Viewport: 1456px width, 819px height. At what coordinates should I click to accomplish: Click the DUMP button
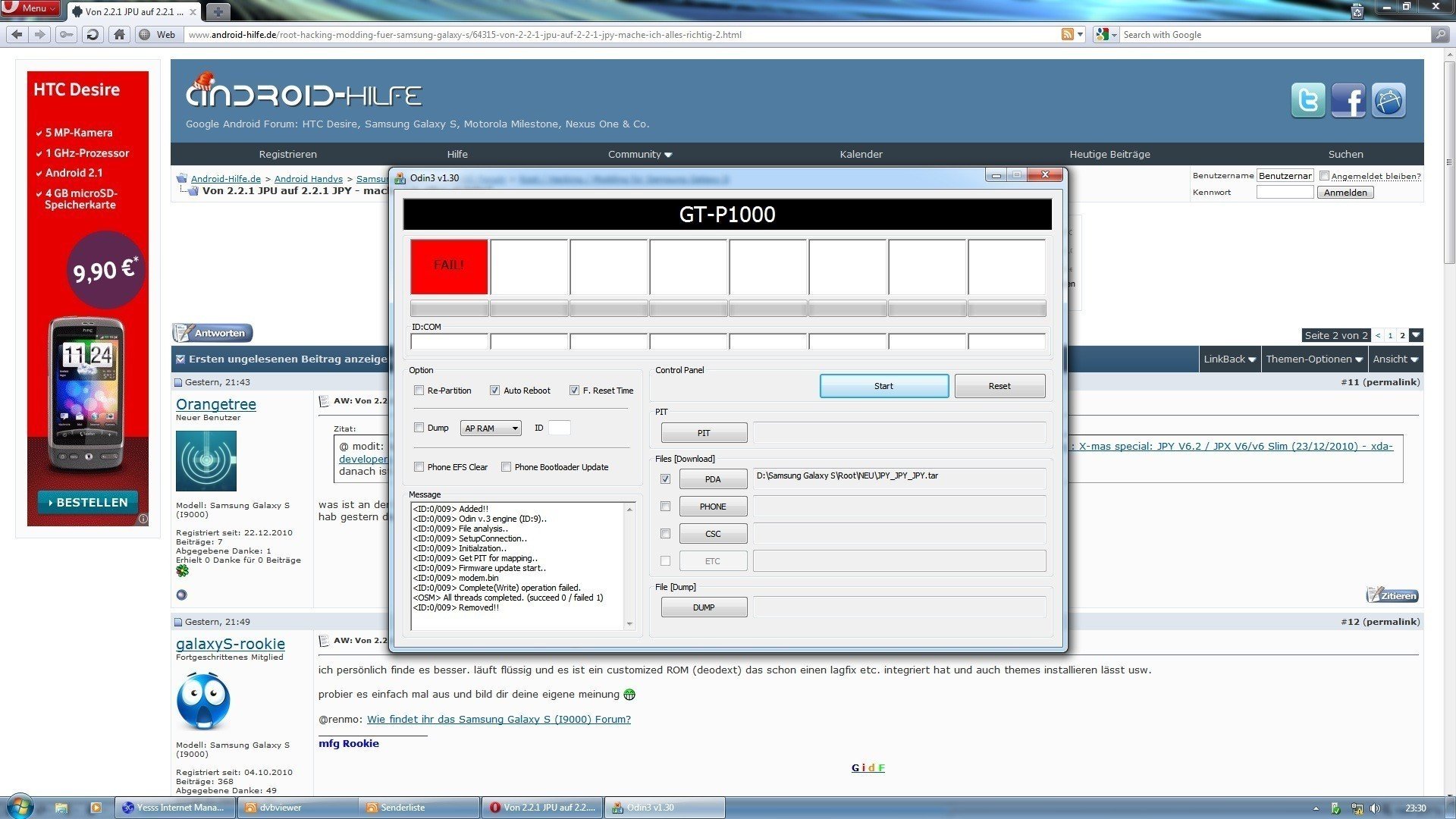704,607
